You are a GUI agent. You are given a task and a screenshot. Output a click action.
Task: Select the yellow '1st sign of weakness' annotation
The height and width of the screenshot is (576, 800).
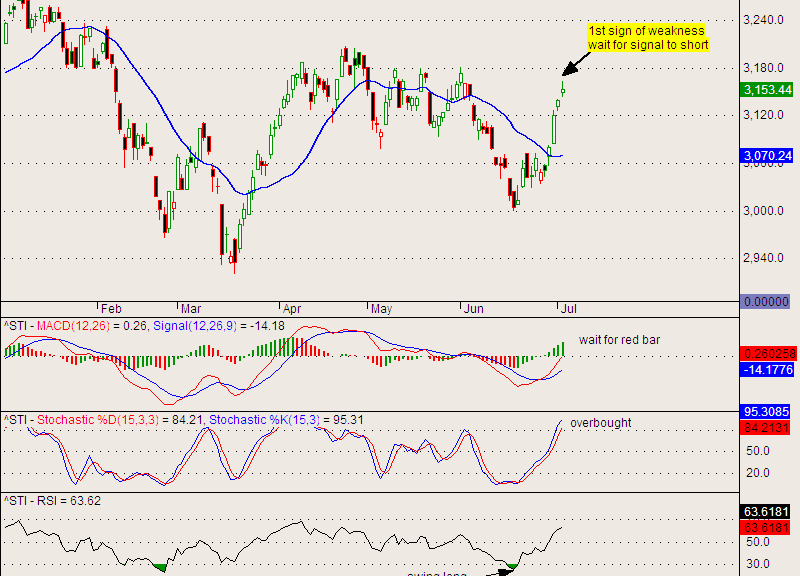click(647, 38)
